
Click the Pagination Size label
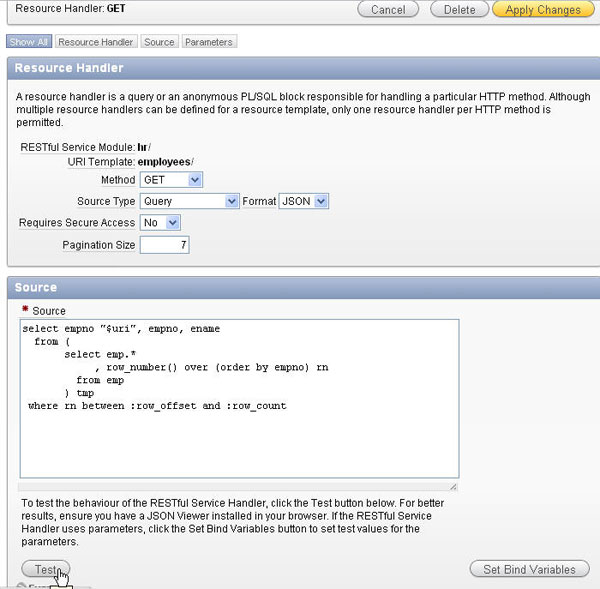99,245
